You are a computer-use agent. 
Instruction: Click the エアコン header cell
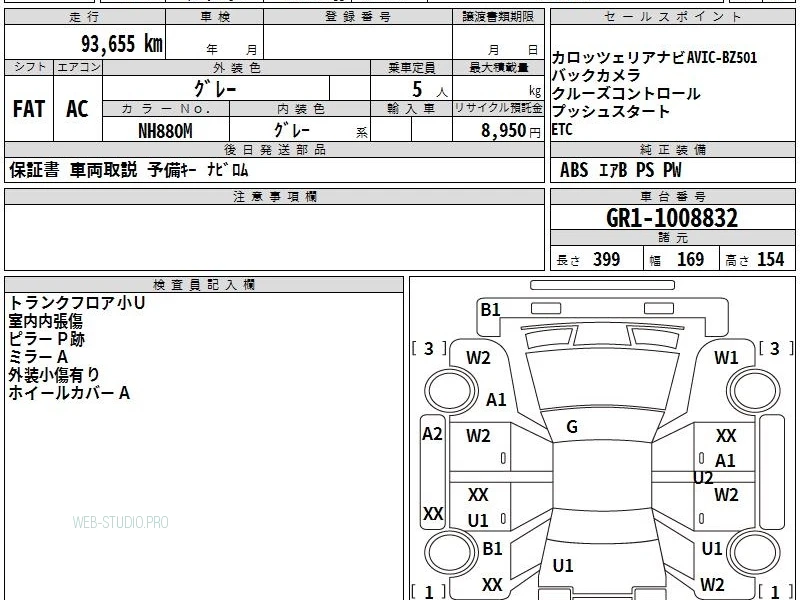[78, 67]
